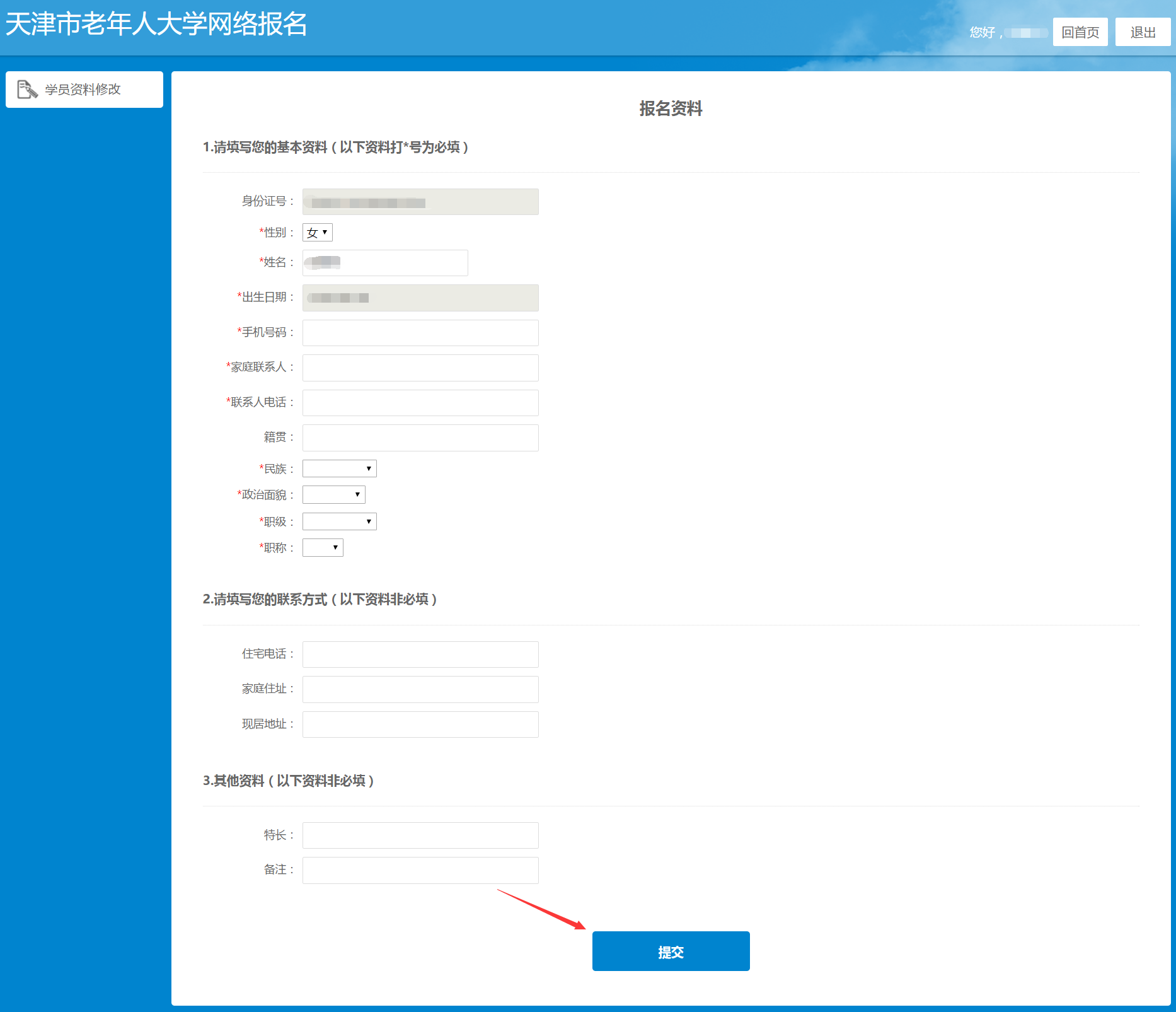This screenshot has width=1176, height=1012.
Task: Focus the 手机号码 input field
Action: click(420, 333)
